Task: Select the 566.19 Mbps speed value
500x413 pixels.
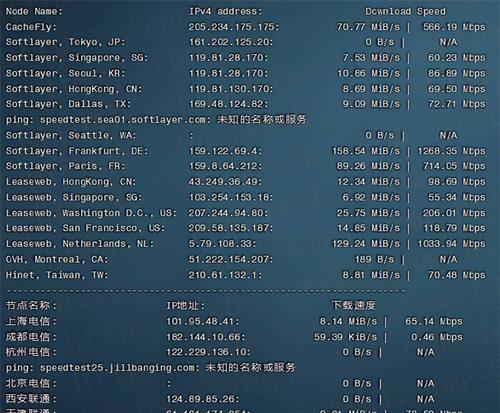Action: click(454, 27)
